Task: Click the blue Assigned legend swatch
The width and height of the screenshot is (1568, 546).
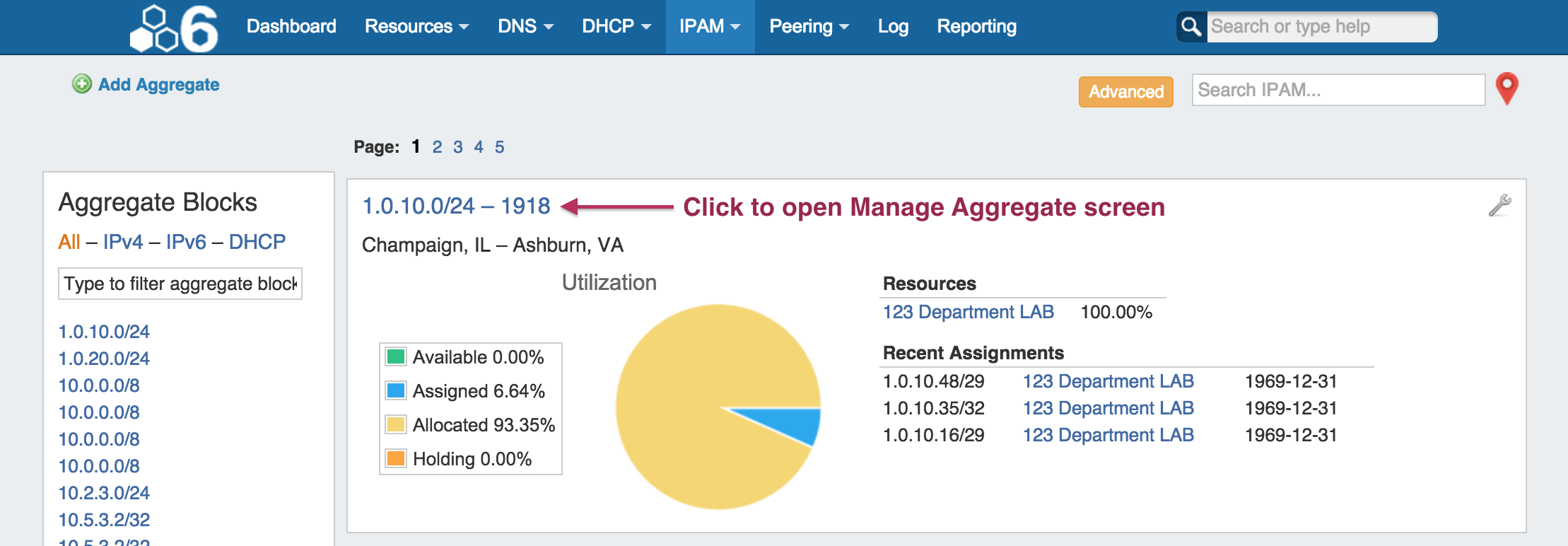Action: click(x=396, y=390)
